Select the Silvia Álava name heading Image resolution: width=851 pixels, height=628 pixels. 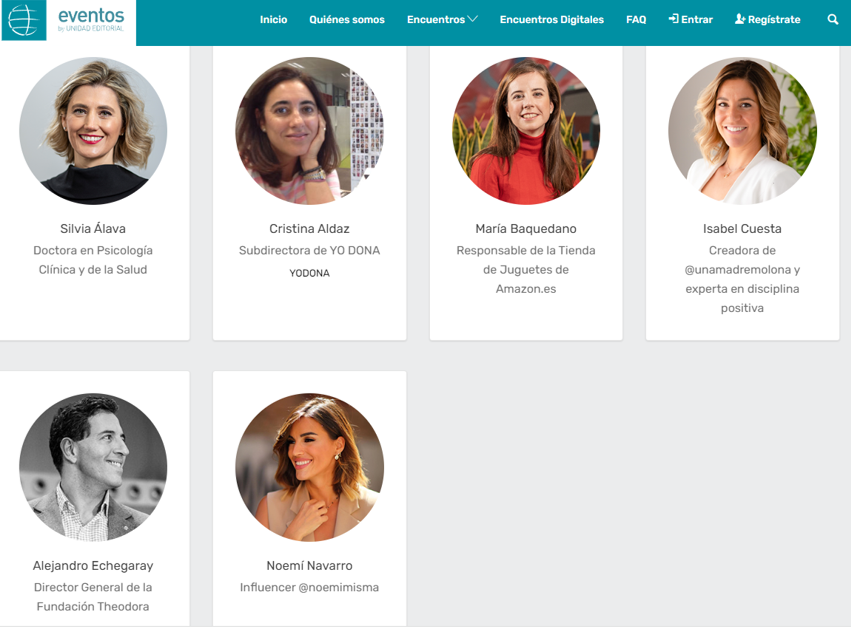coord(93,229)
